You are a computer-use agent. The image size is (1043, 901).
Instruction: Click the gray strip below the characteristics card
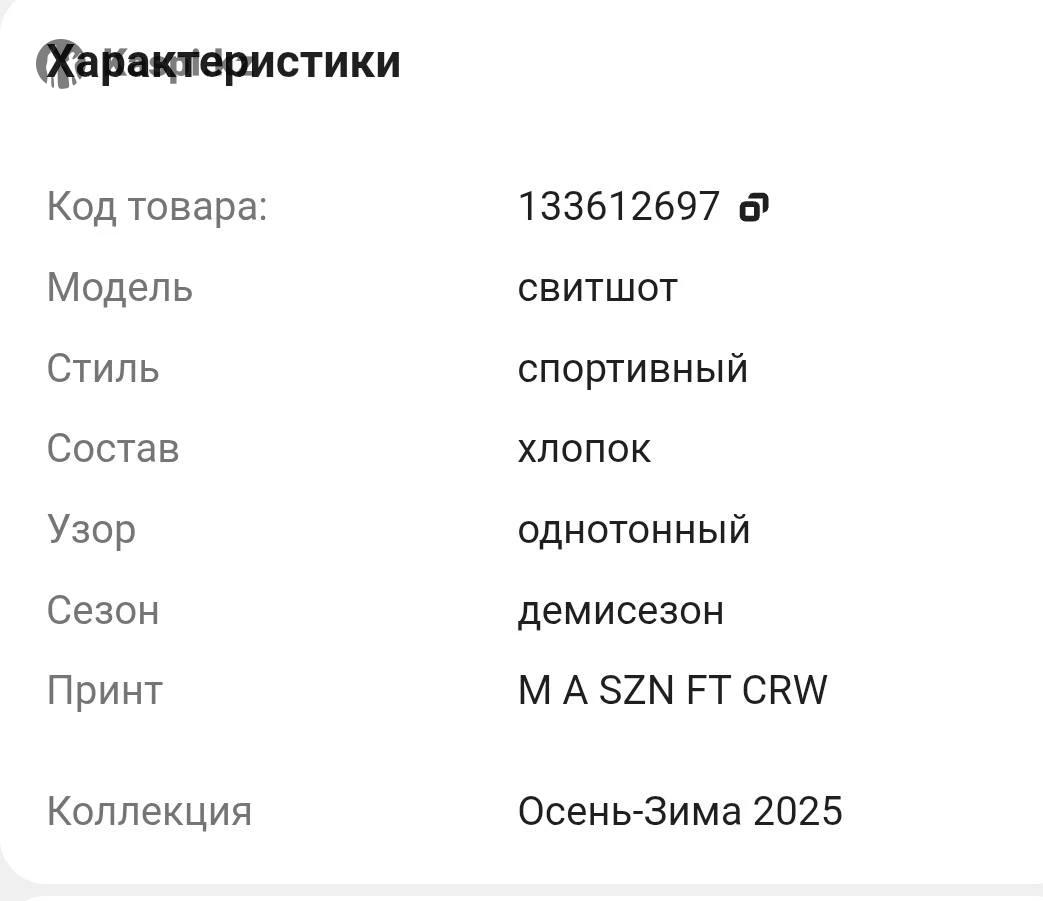[521, 892]
